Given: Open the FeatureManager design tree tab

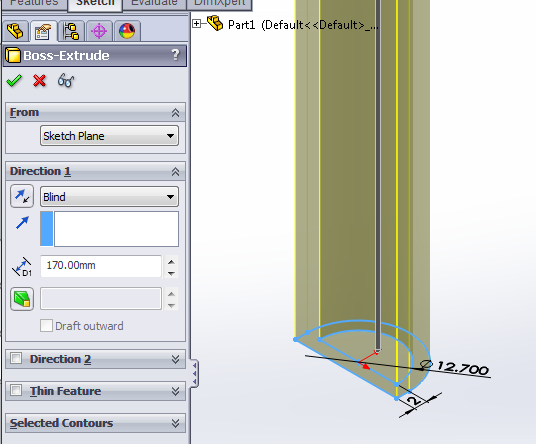Looking at the screenshot, I should [15, 31].
